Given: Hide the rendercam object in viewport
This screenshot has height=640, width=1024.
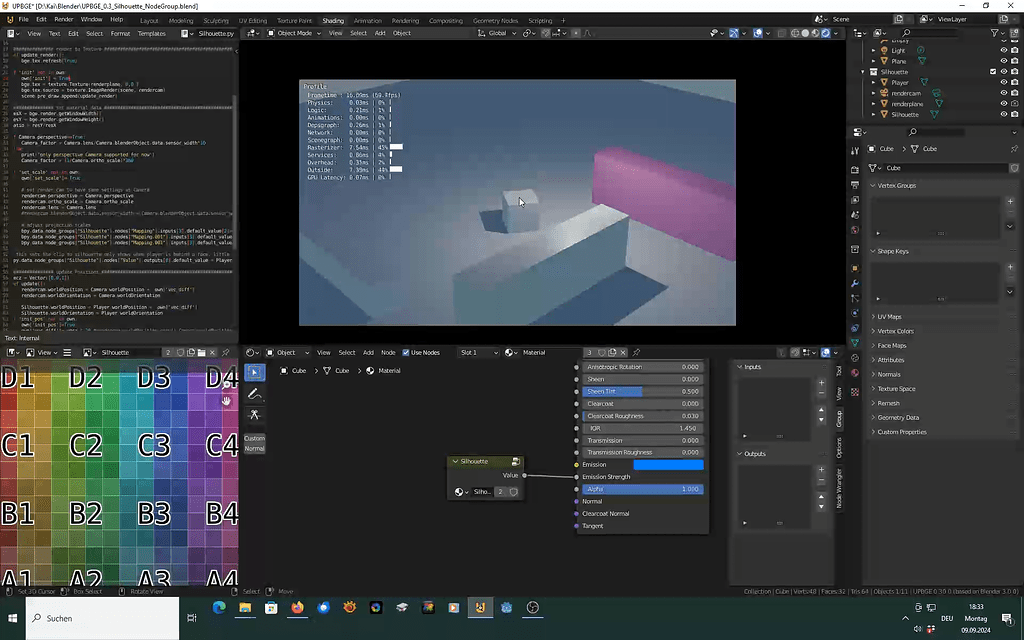Looking at the screenshot, I should [x=1004, y=93].
